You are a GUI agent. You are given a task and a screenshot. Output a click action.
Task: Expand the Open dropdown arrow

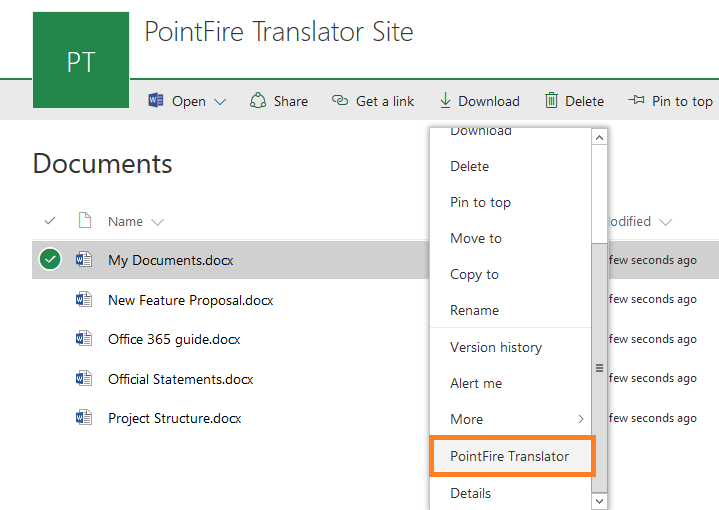point(220,101)
